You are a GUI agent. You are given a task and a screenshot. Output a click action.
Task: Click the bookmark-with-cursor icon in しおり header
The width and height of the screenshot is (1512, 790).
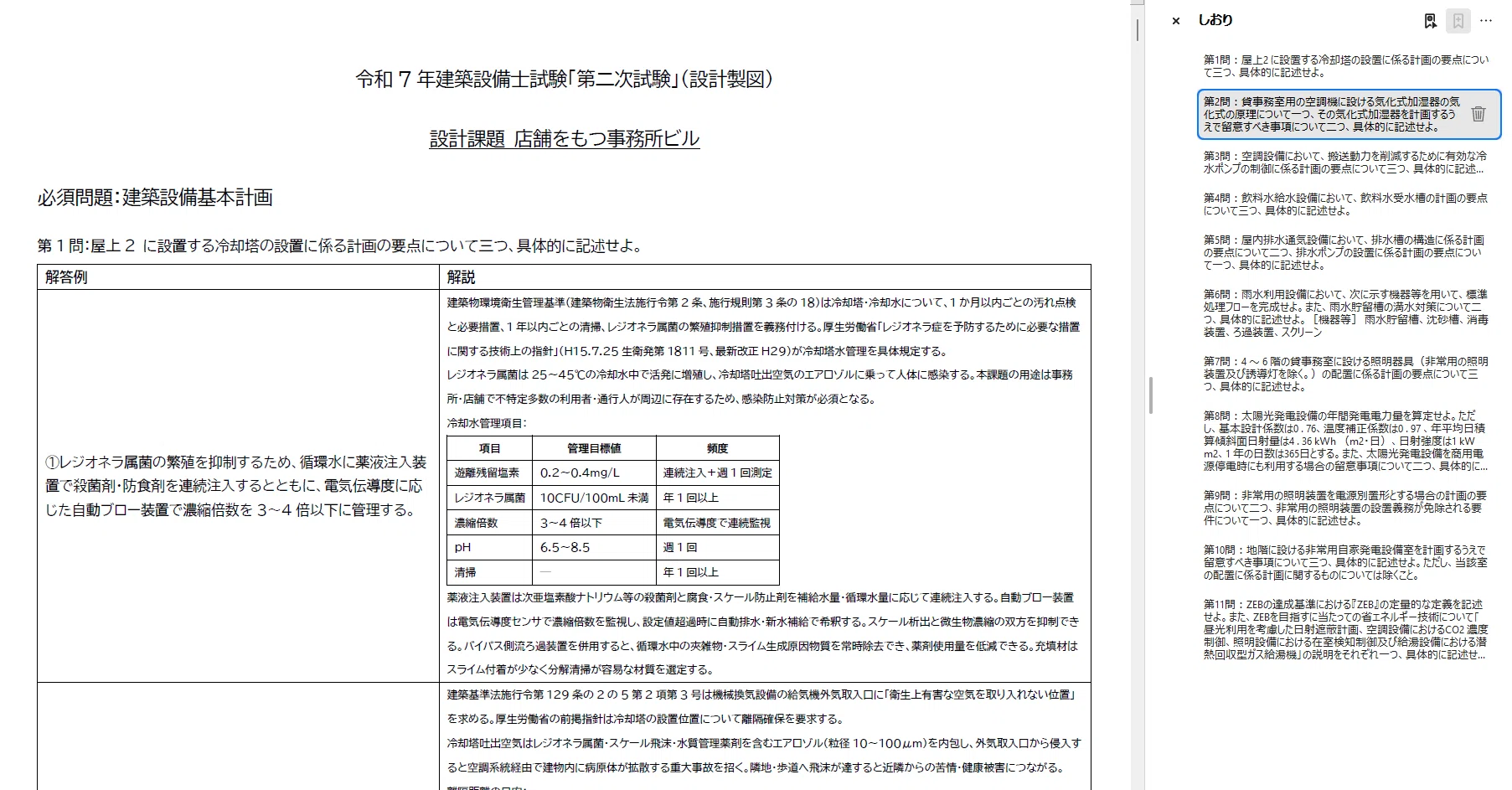(1430, 21)
